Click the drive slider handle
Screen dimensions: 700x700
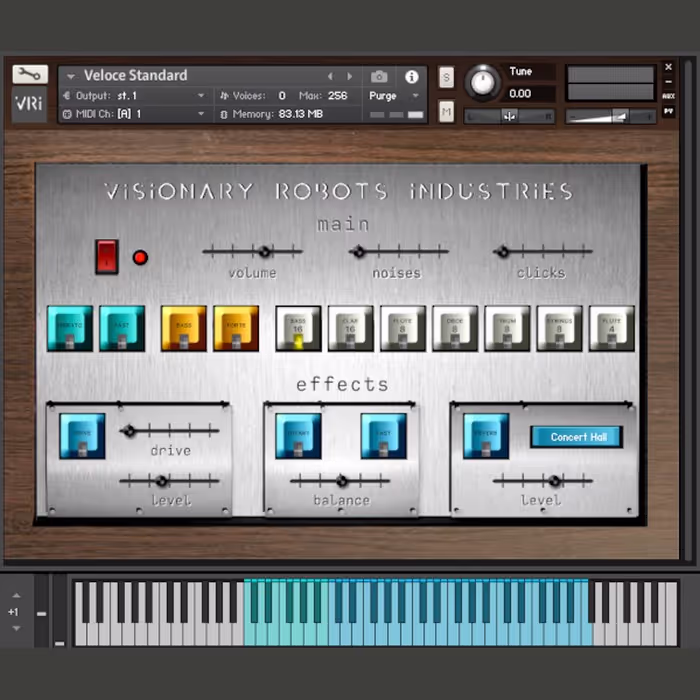(x=129, y=431)
